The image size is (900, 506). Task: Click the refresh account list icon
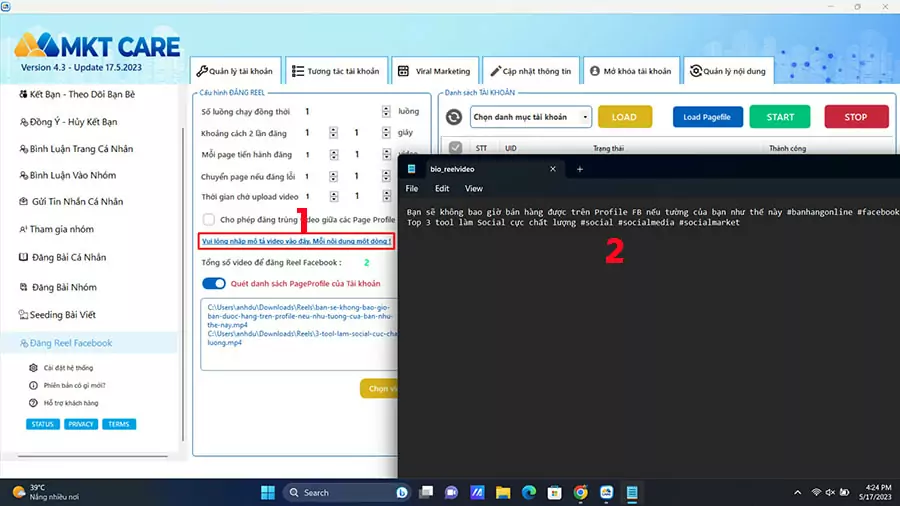[453, 117]
